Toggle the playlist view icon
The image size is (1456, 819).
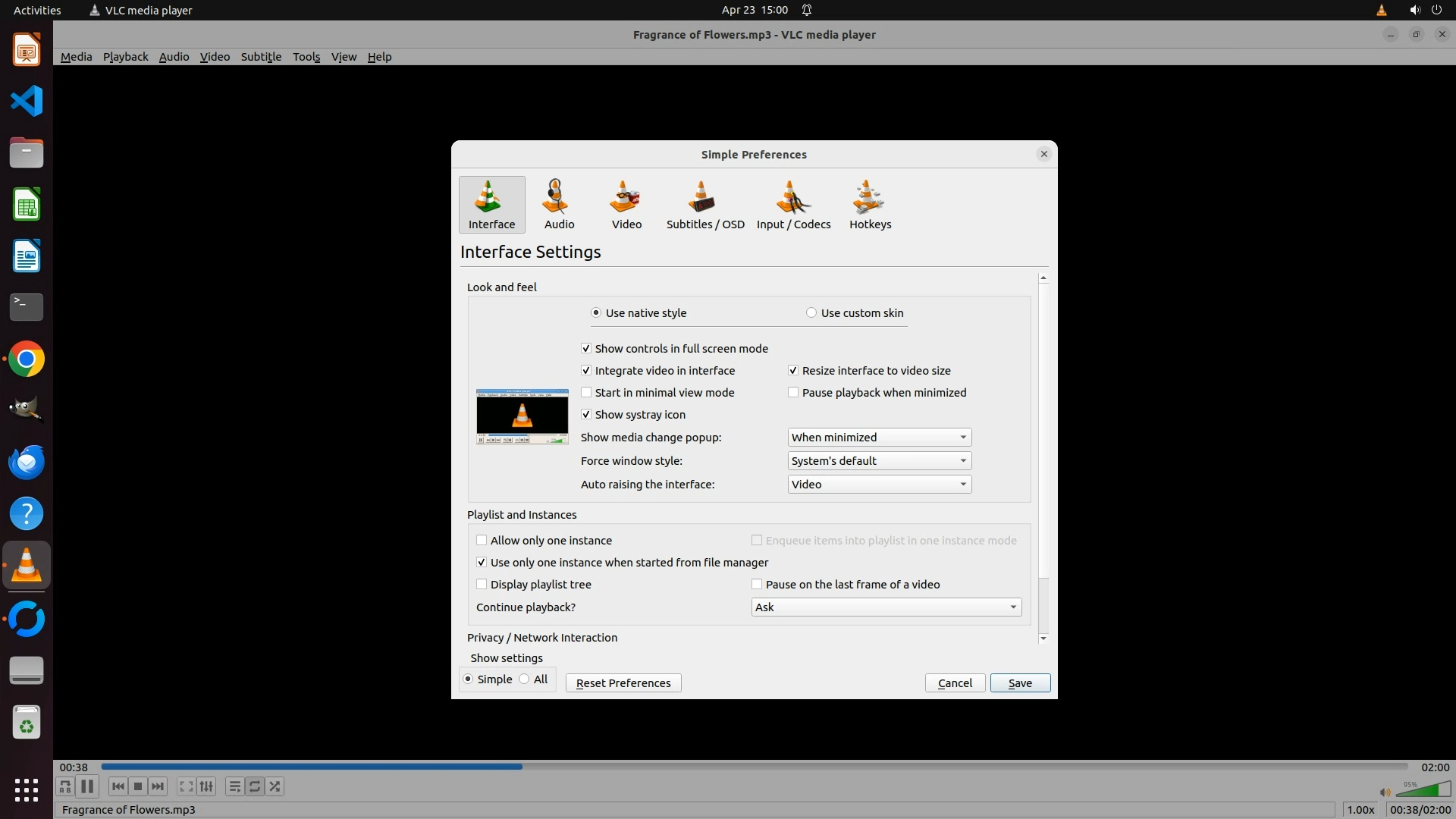coord(234,786)
